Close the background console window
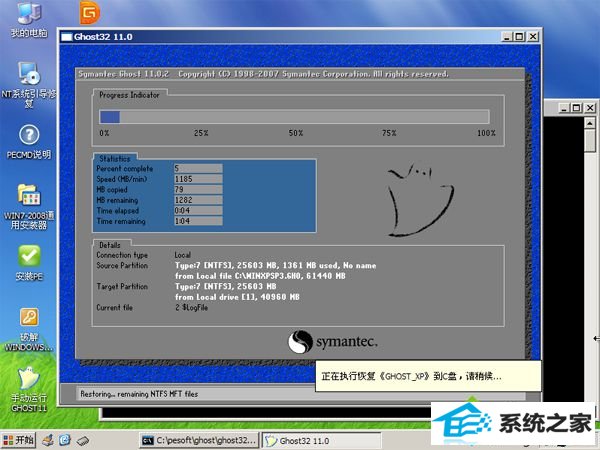Viewport: 600px width, 450px height. [x=590, y=108]
